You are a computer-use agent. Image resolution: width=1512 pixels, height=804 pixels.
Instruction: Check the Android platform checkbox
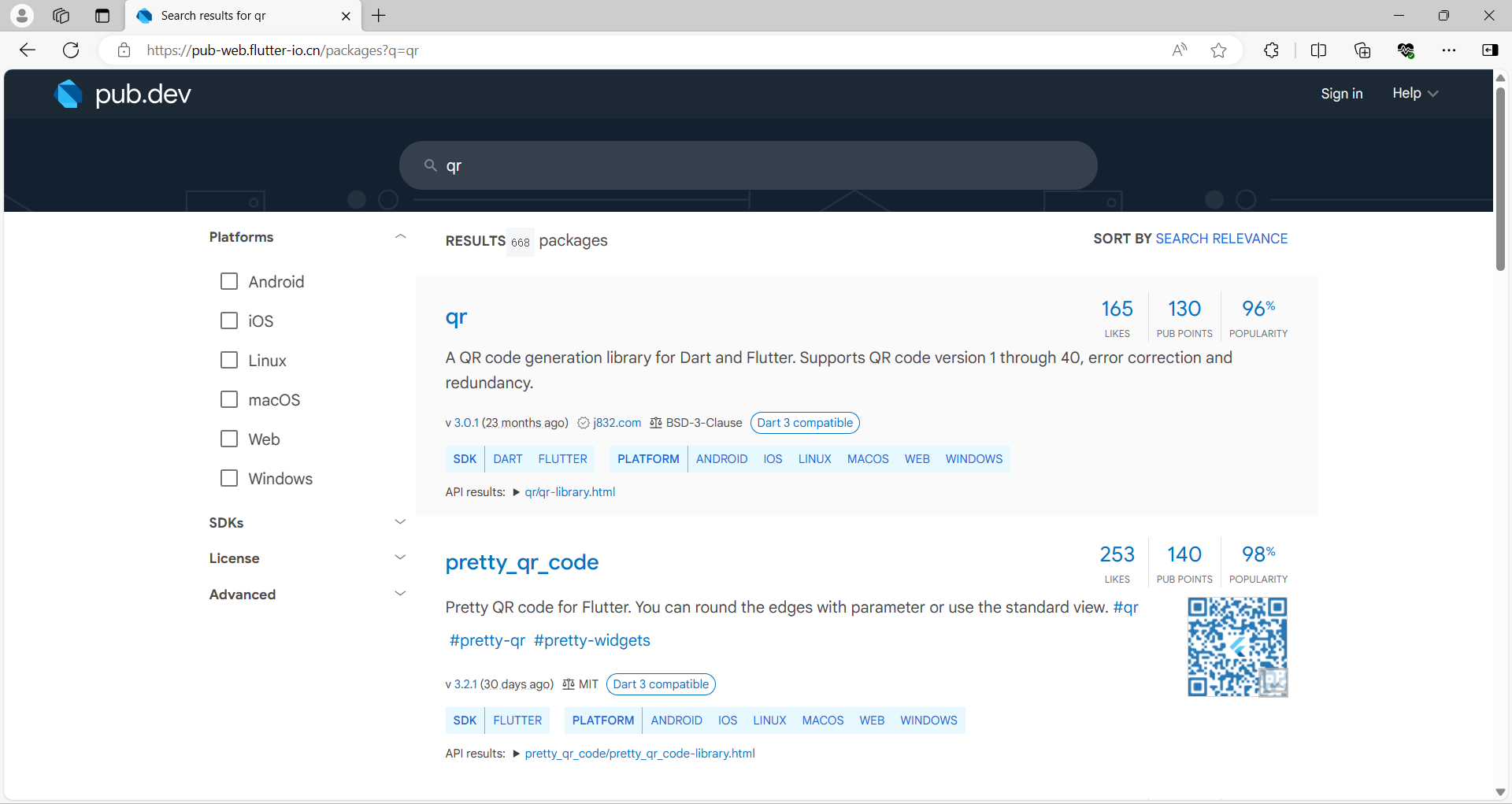tap(229, 281)
